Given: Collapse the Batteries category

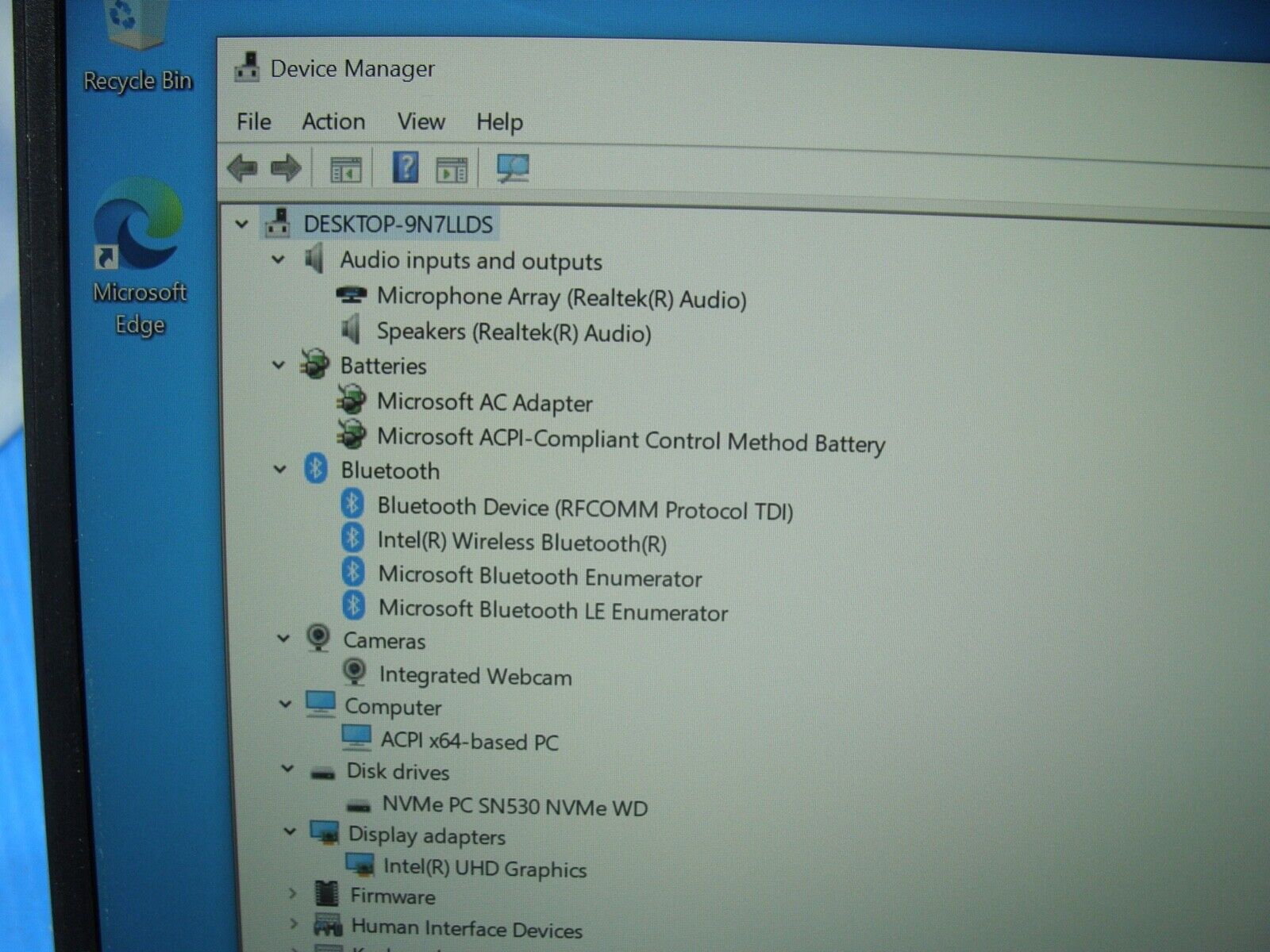Looking at the screenshot, I should [279, 365].
